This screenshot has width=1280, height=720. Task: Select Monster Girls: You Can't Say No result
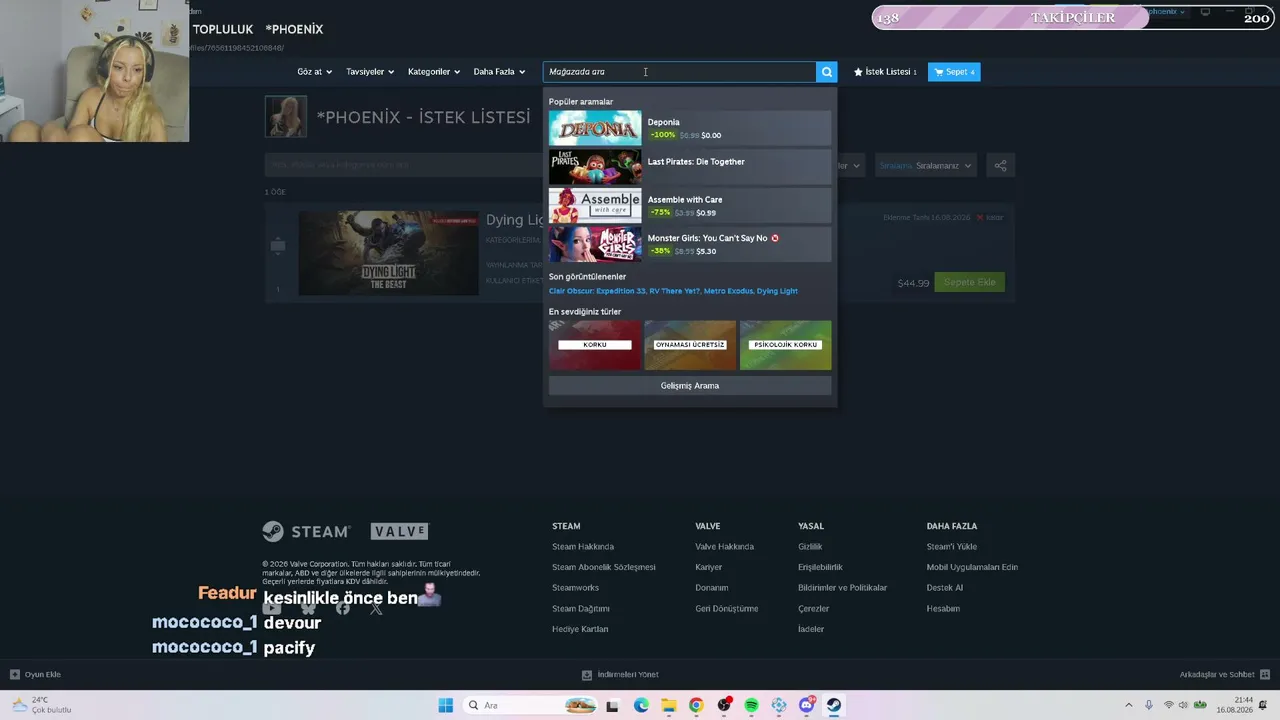tap(690, 244)
